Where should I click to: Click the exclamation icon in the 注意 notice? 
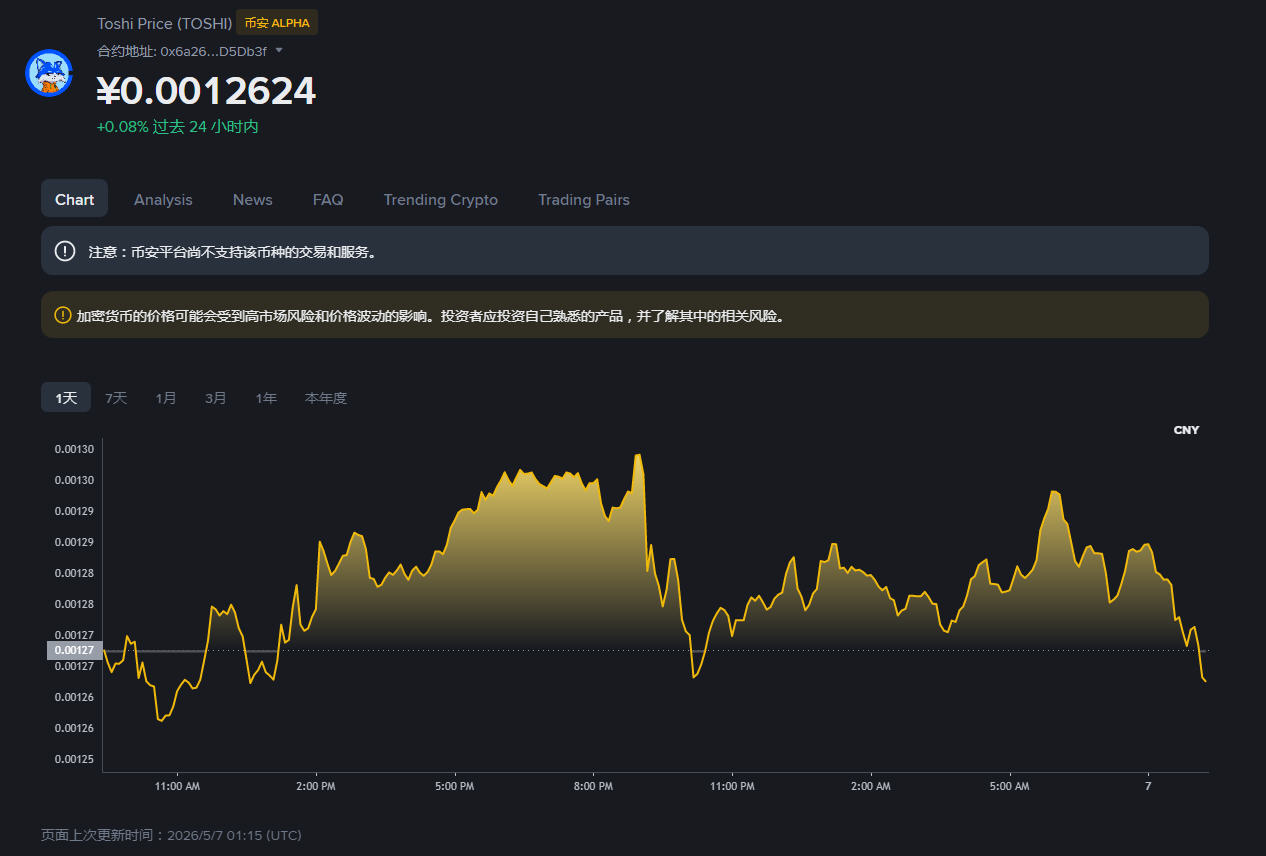coord(65,251)
